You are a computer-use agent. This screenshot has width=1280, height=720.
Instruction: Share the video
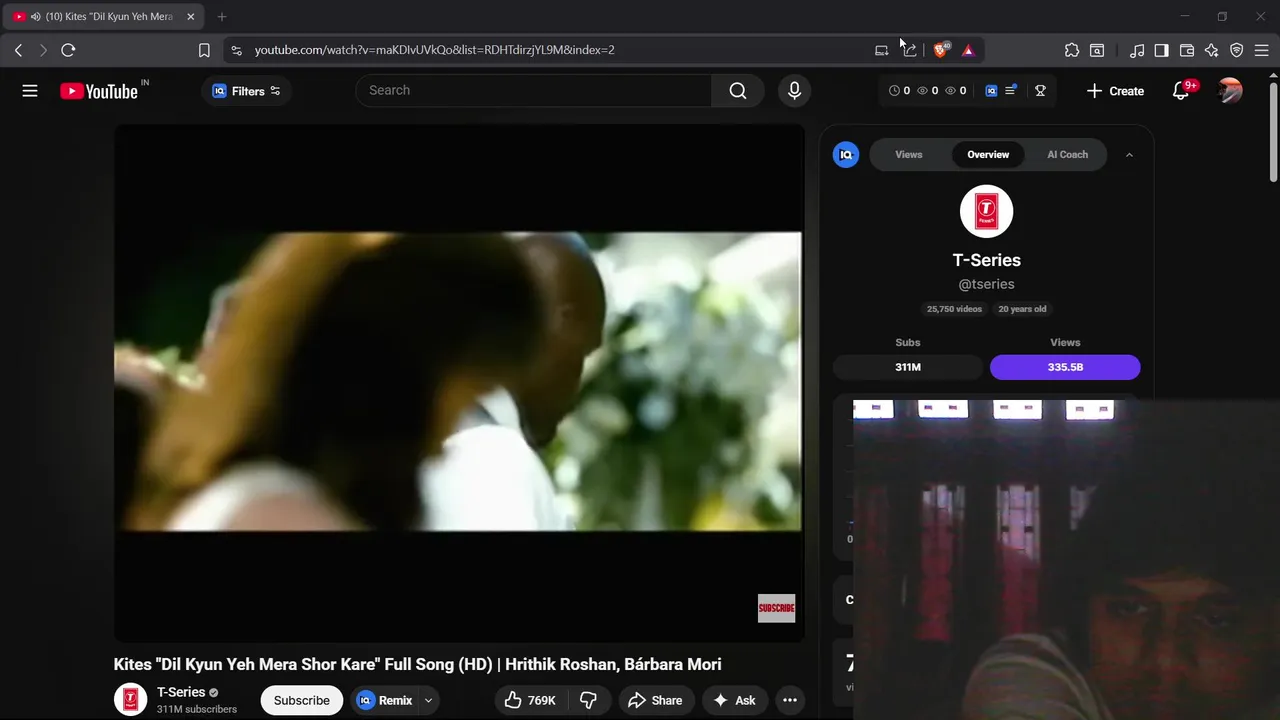point(655,700)
